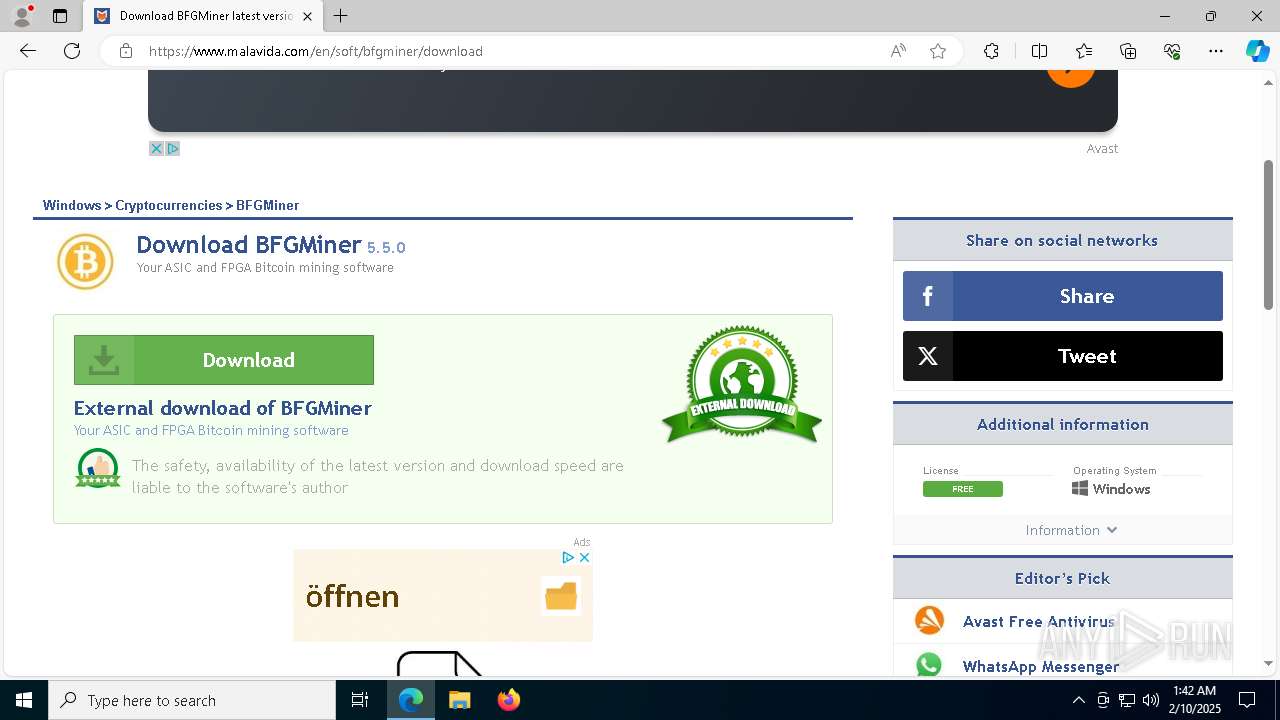This screenshot has width=1280, height=720.
Task: Open Collections icon in toolbar
Action: point(1128,51)
